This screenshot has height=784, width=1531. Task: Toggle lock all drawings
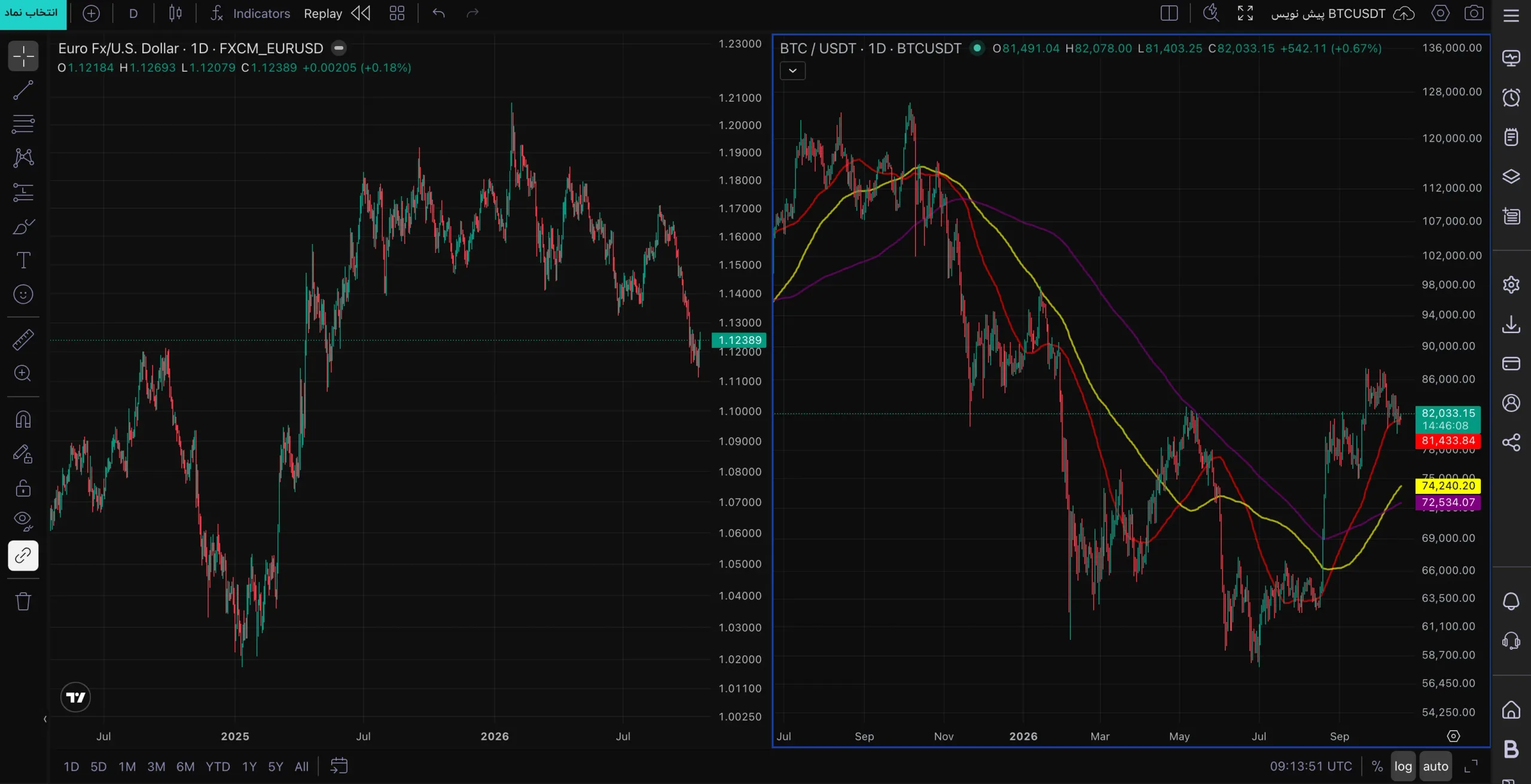pyautogui.click(x=23, y=488)
